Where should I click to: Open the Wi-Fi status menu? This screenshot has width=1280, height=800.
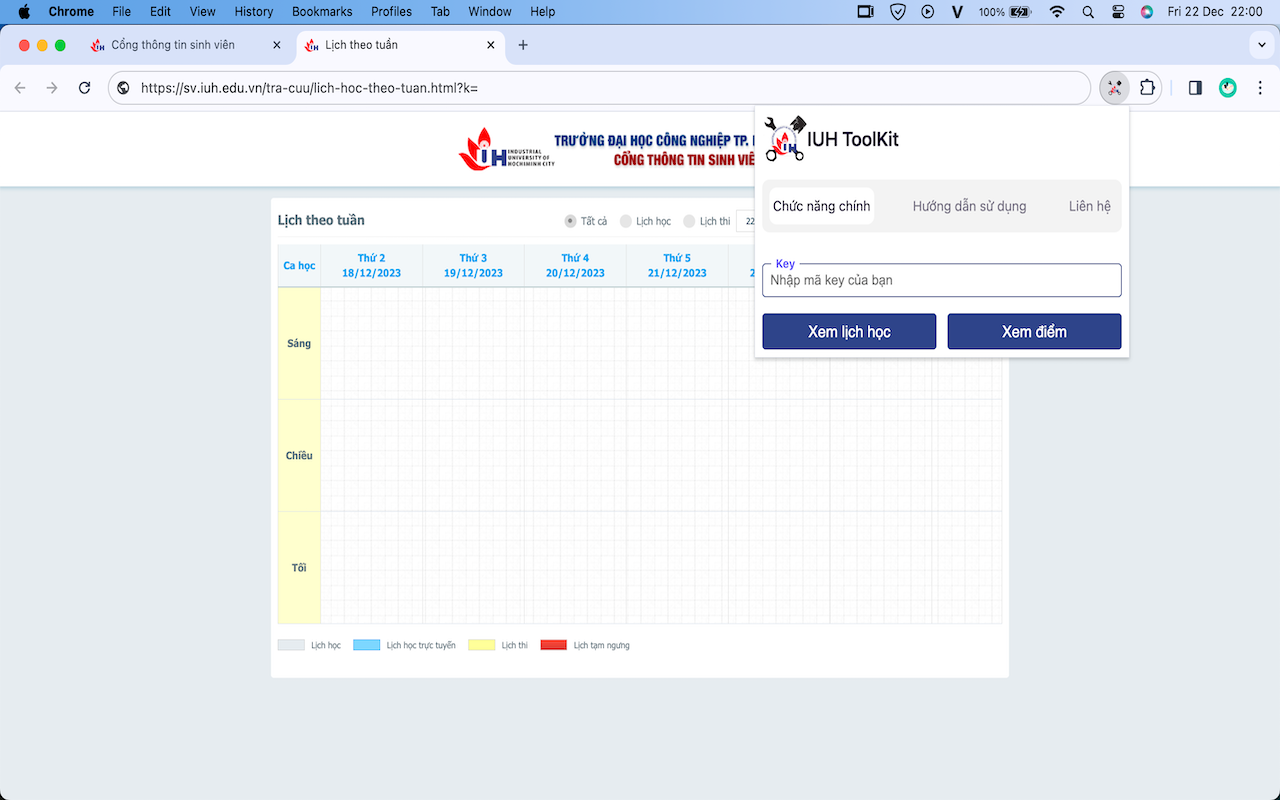pos(1057,12)
